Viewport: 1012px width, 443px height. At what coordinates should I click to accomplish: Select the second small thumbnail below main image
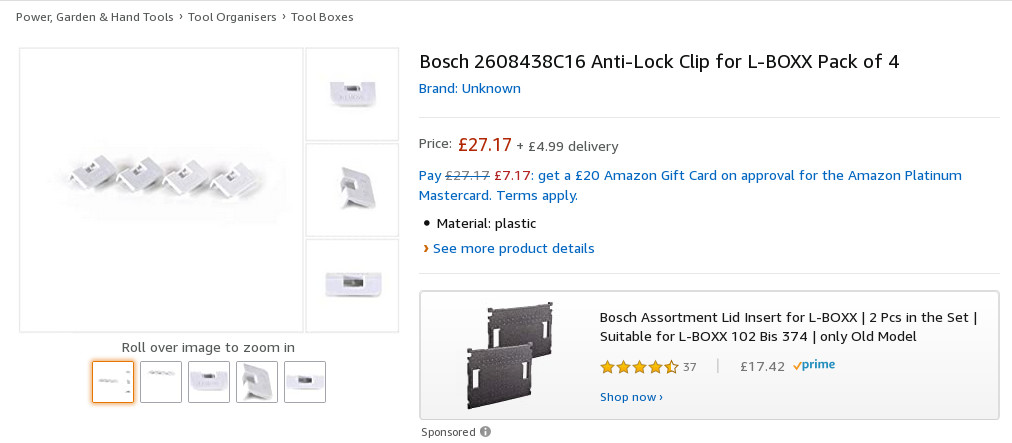tap(161, 382)
